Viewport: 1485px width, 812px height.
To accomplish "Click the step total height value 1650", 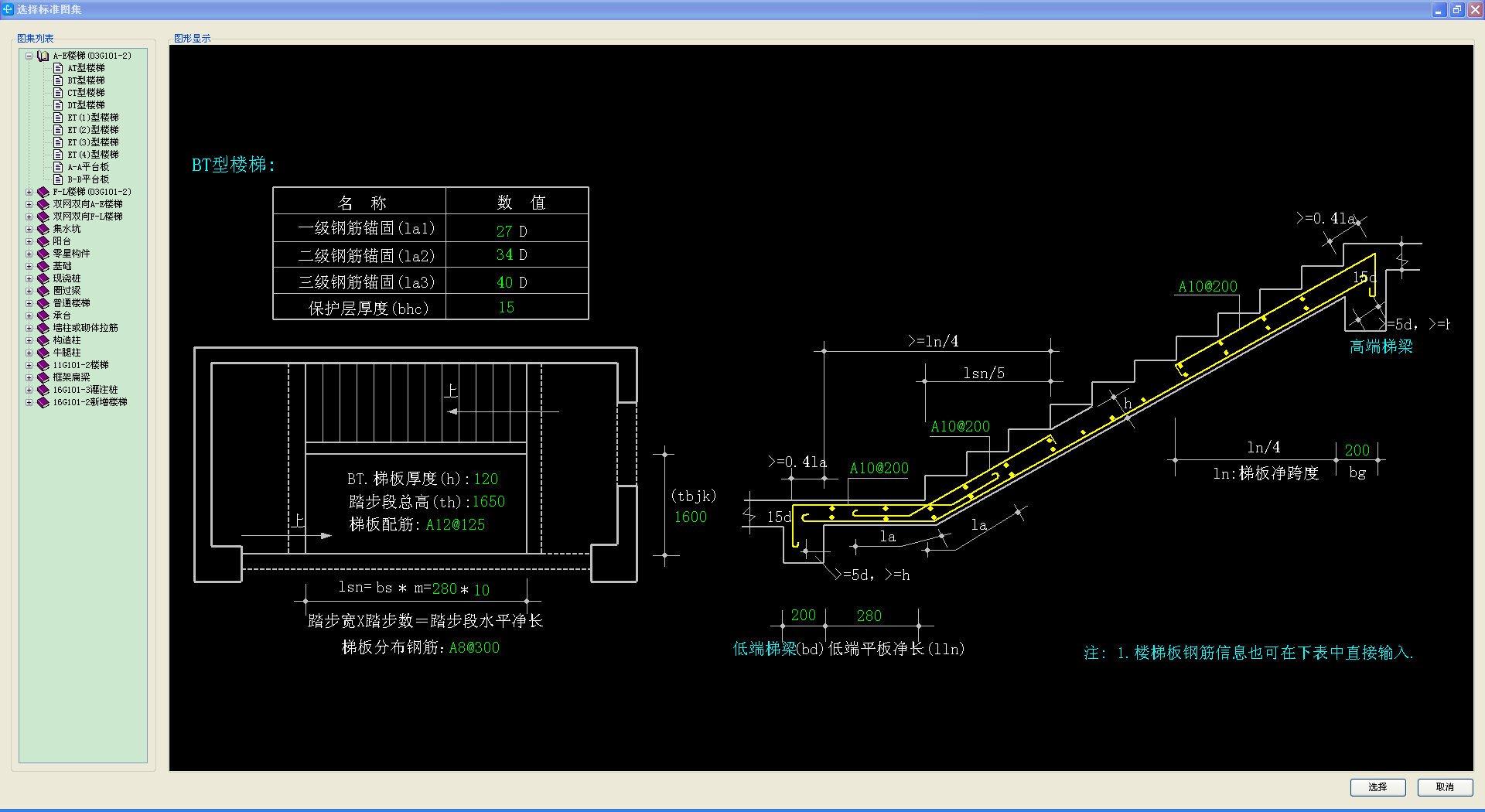I will (x=488, y=501).
